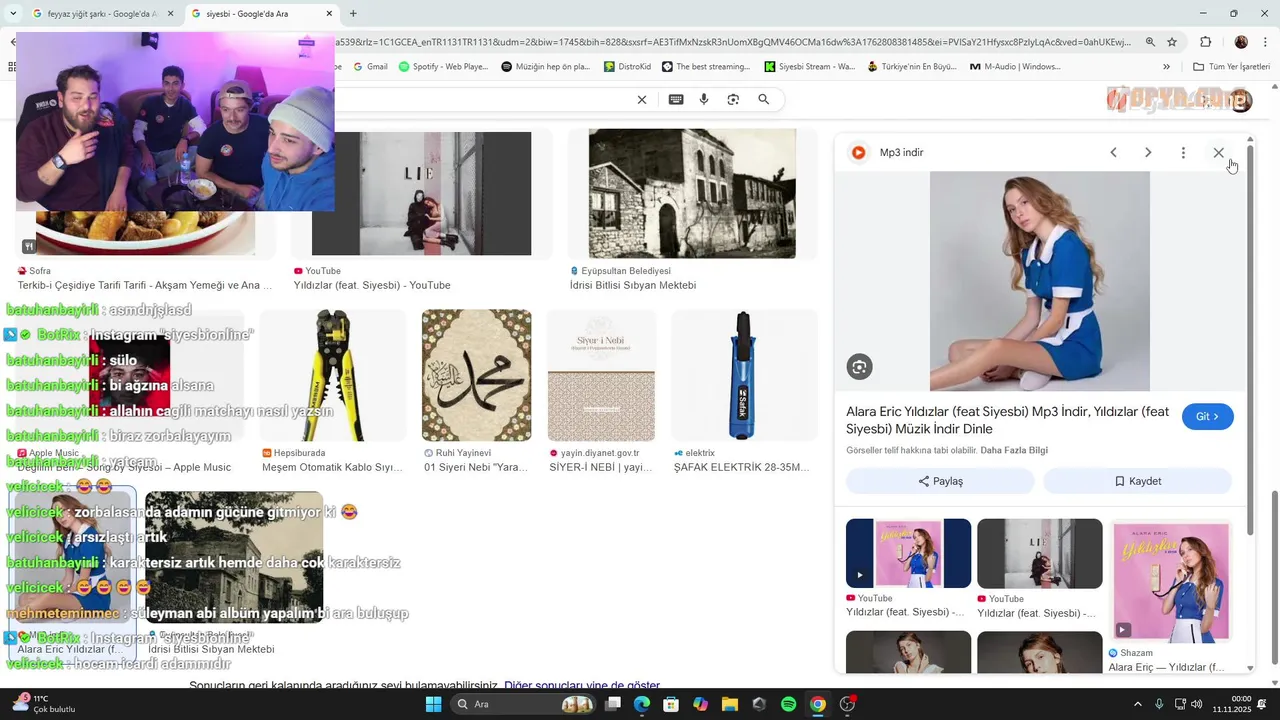The image size is (1280, 720).
Task: Open Copilot from the taskbar
Action: (x=700, y=704)
